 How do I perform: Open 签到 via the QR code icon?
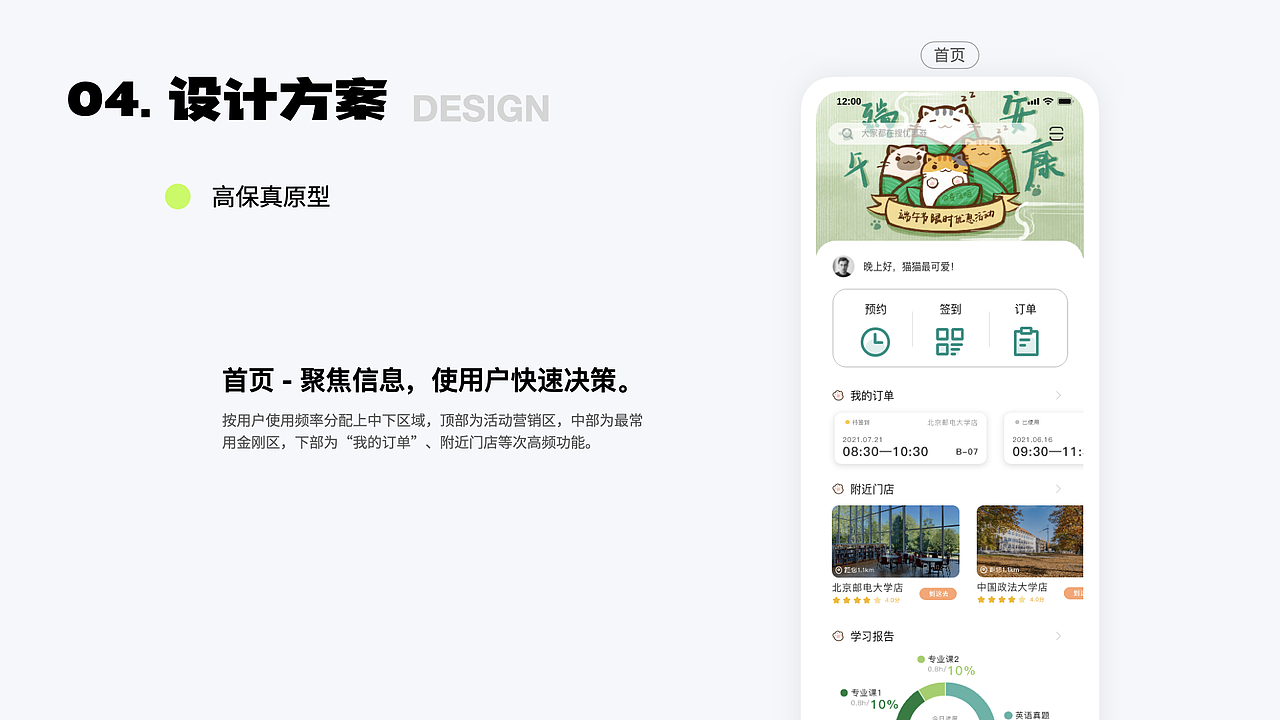pos(950,342)
